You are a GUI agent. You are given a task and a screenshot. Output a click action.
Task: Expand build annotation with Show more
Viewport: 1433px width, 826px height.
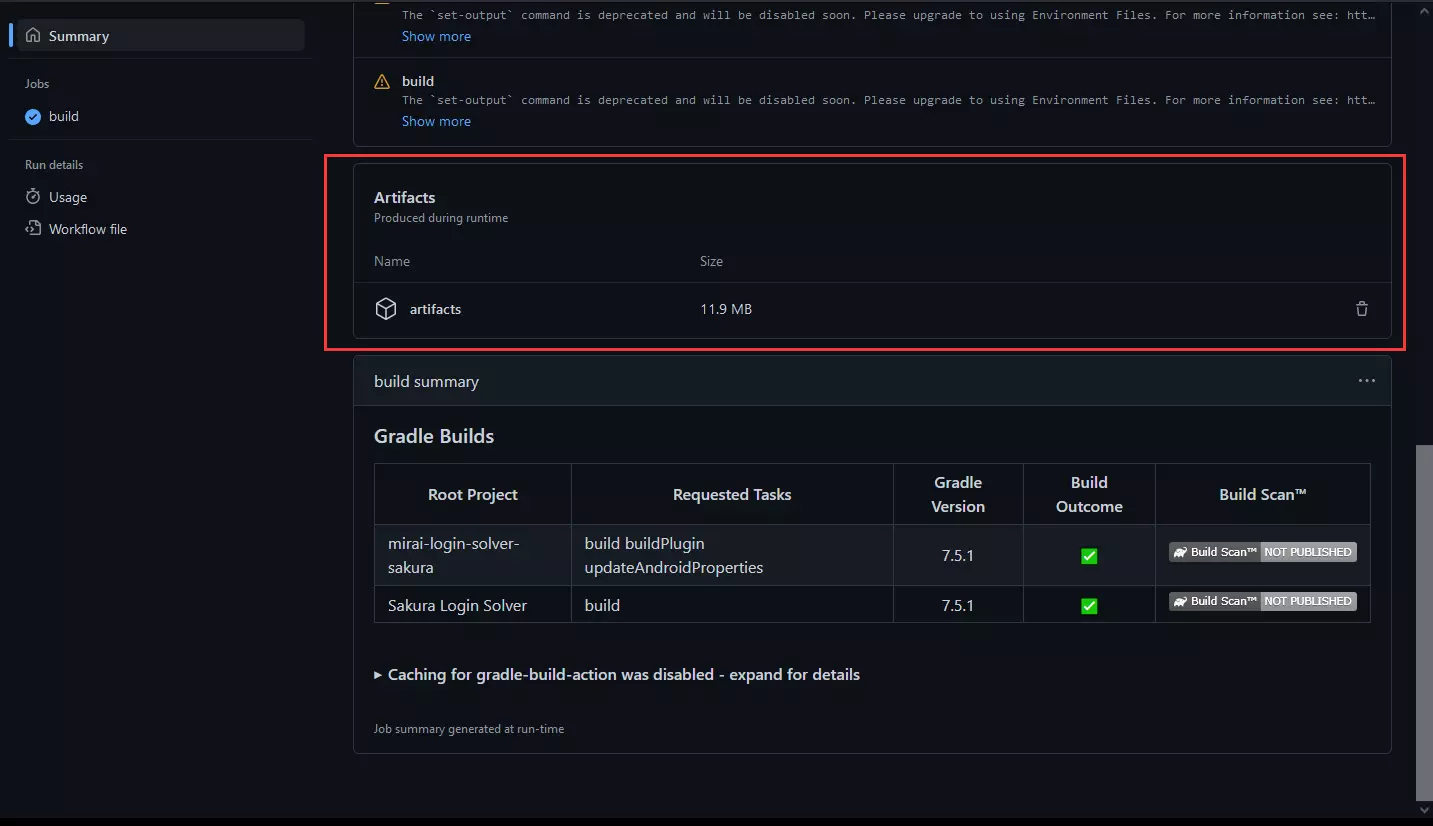[436, 121]
